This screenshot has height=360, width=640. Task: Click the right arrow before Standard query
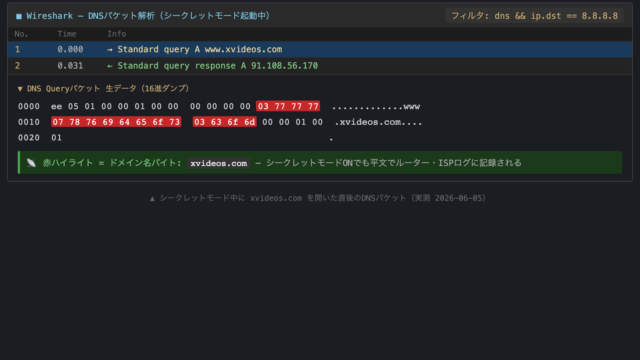pos(110,50)
